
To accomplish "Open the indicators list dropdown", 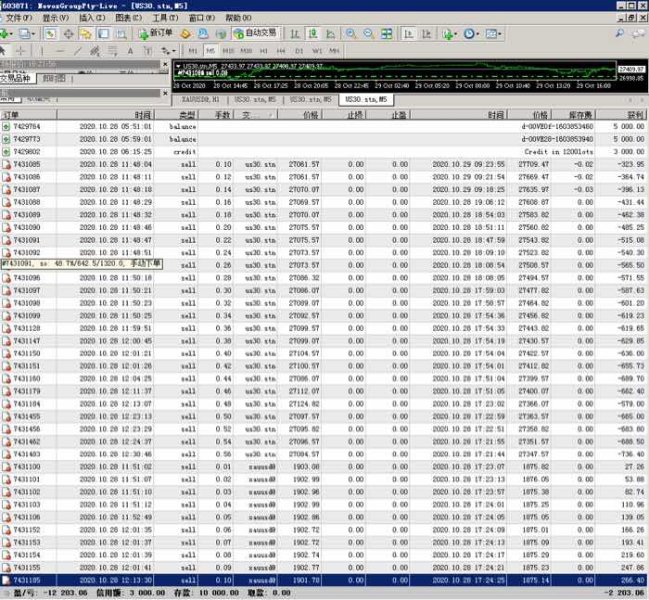I will click(x=456, y=34).
